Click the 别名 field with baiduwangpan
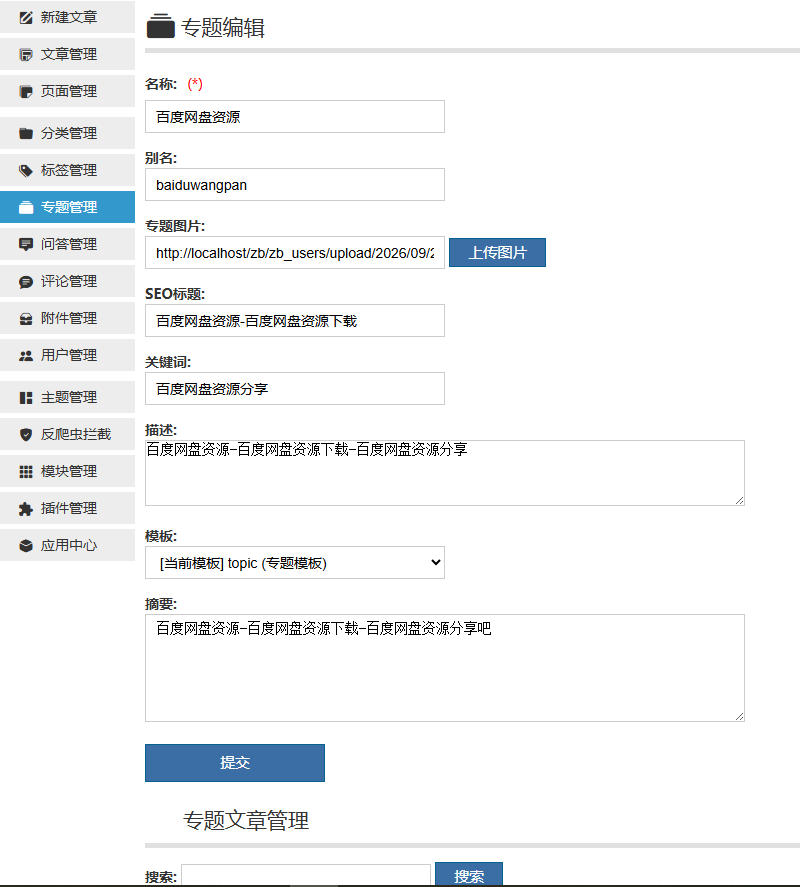800x887 pixels. (295, 184)
